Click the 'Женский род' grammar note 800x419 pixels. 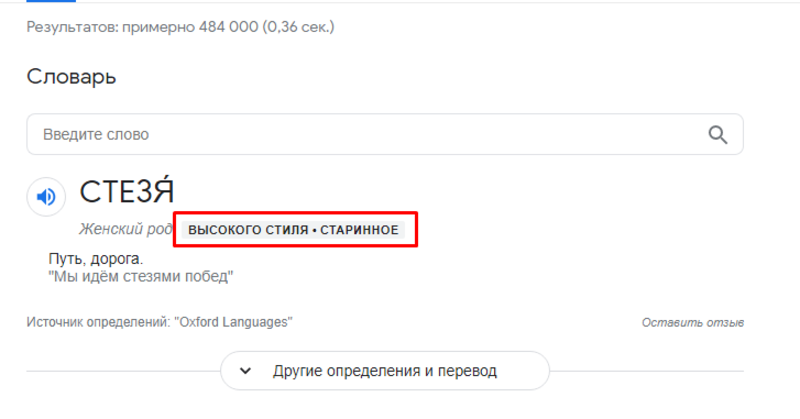click(x=126, y=230)
